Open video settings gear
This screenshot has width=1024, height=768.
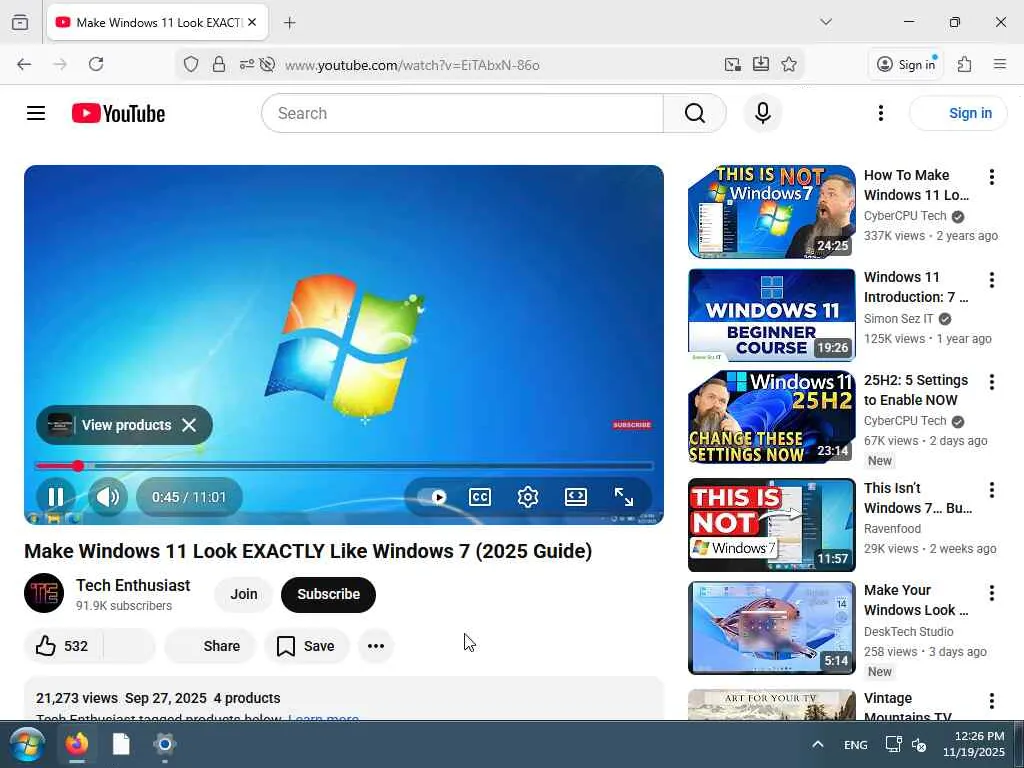click(x=528, y=497)
